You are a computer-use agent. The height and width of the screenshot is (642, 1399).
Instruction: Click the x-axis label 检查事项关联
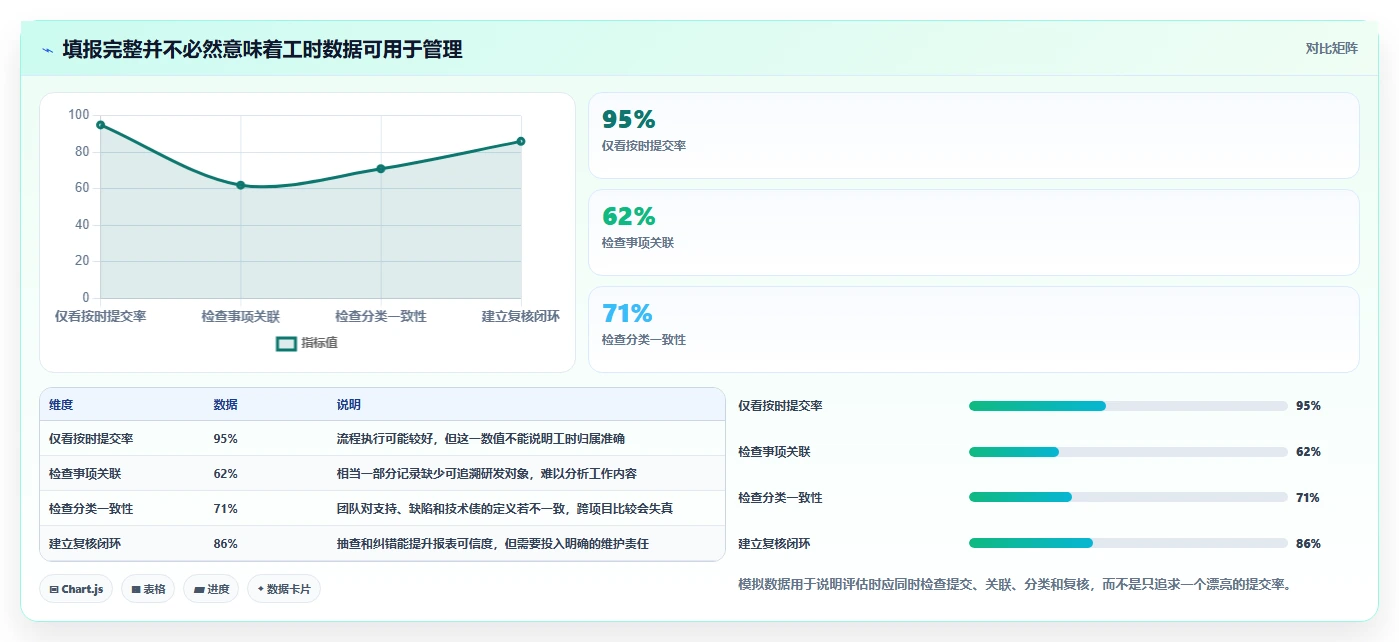point(241,316)
